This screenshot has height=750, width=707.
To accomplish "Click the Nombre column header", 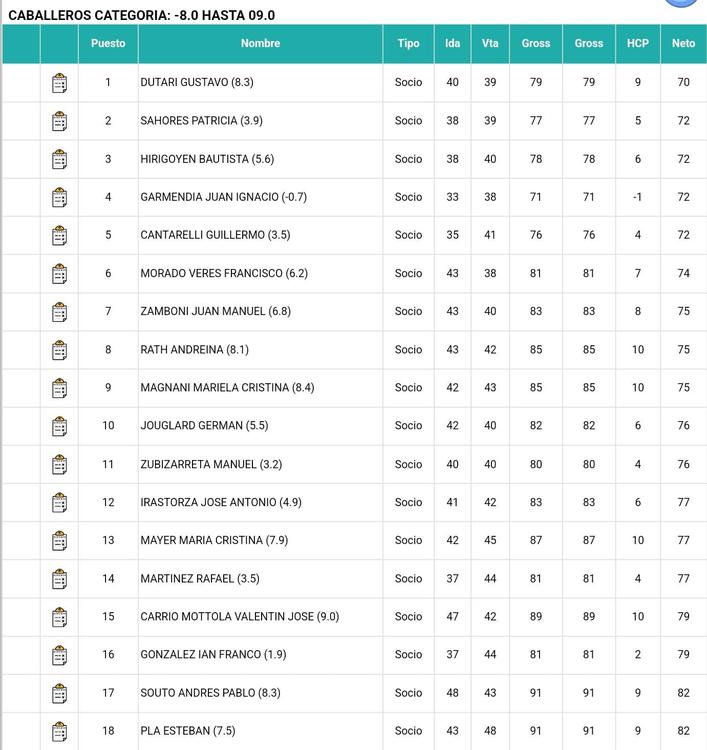I will pos(260,44).
